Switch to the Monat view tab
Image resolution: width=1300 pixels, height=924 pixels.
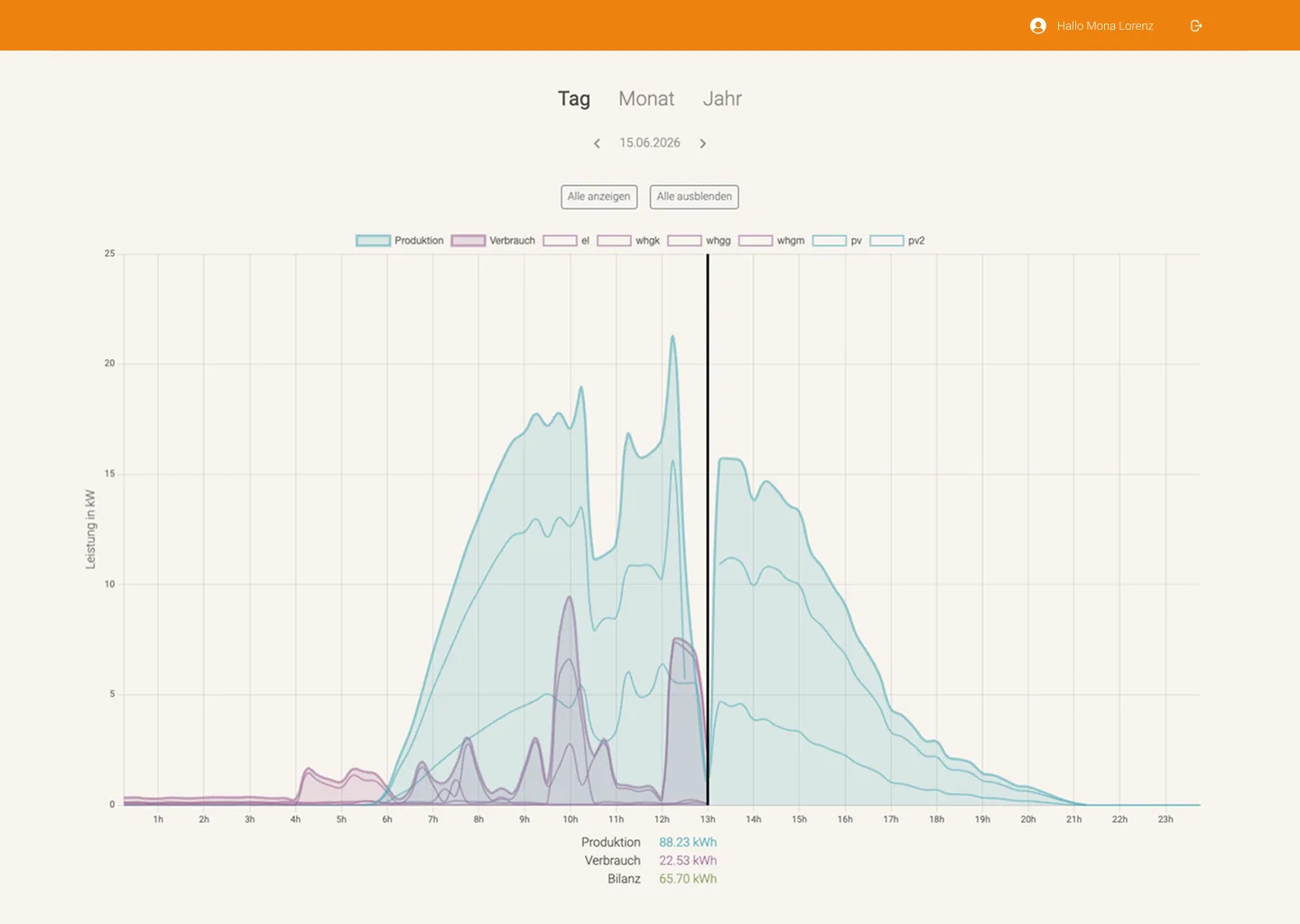pyautogui.click(x=646, y=99)
